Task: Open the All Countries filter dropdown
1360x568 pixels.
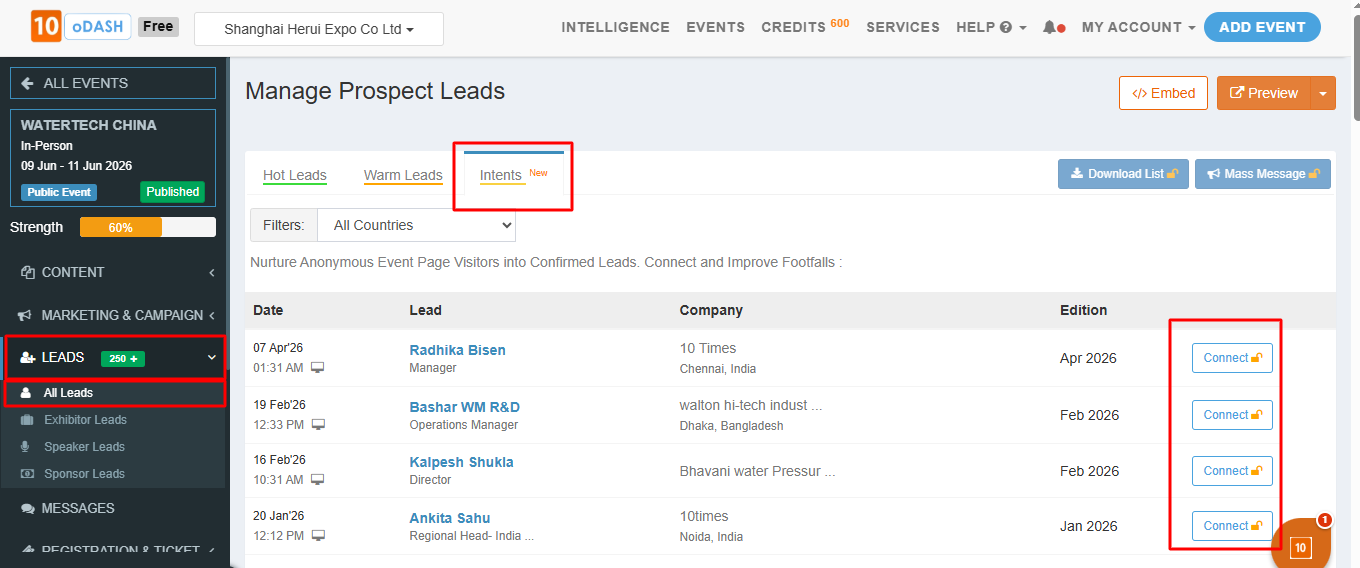Action: (416, 225)
